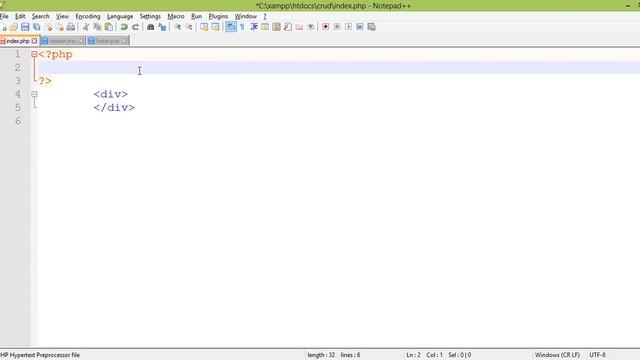The width and height of the screenshot is (640, 360).
Task: Open the User Defined Language icon
Action: pos(265,27)
